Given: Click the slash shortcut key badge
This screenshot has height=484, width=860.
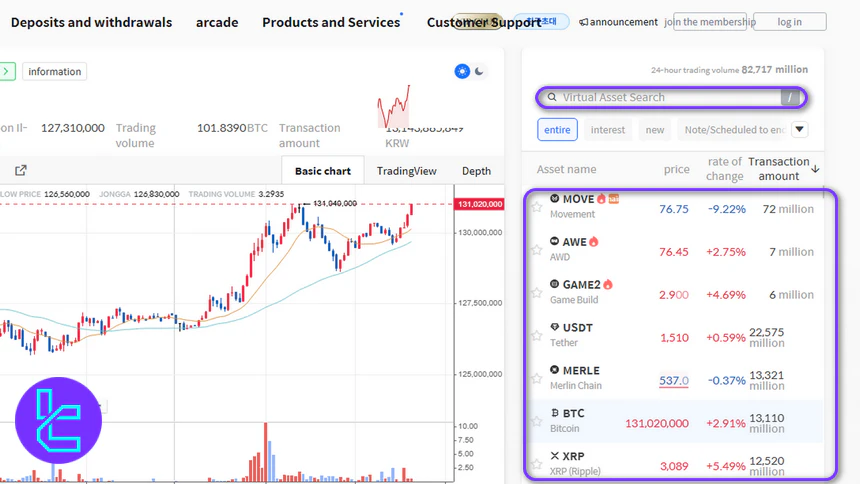Looking at the screenshot, I should (790, 98).
